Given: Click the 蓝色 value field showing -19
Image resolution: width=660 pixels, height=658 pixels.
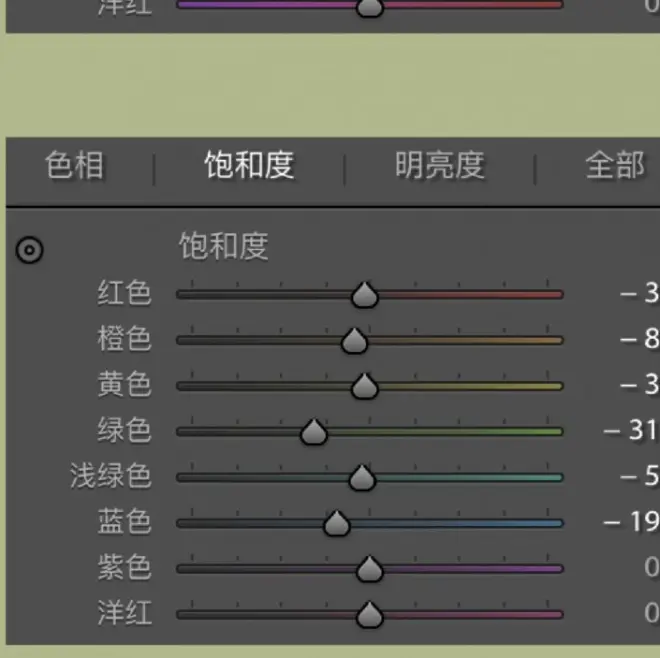Looking at the screenshot, I should point(632,522).
